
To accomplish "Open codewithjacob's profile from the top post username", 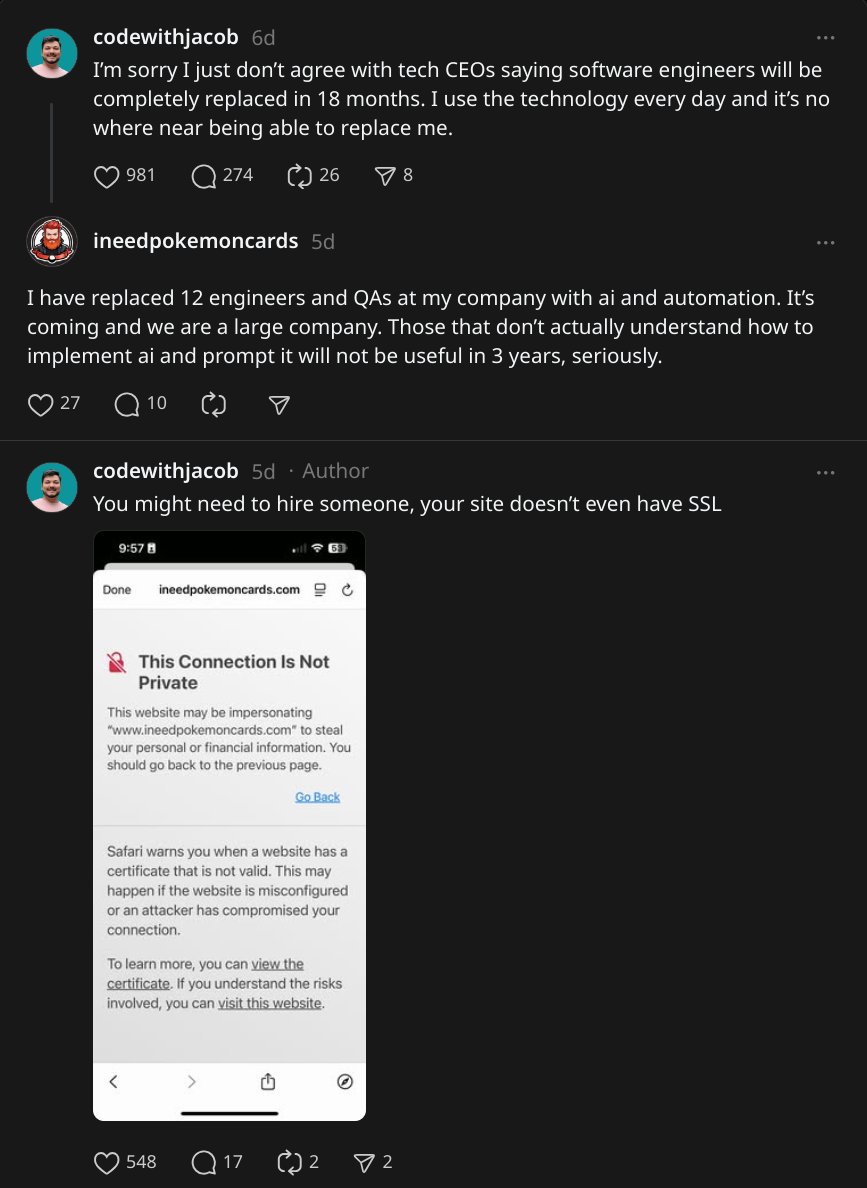I will [x=166, y=37].
